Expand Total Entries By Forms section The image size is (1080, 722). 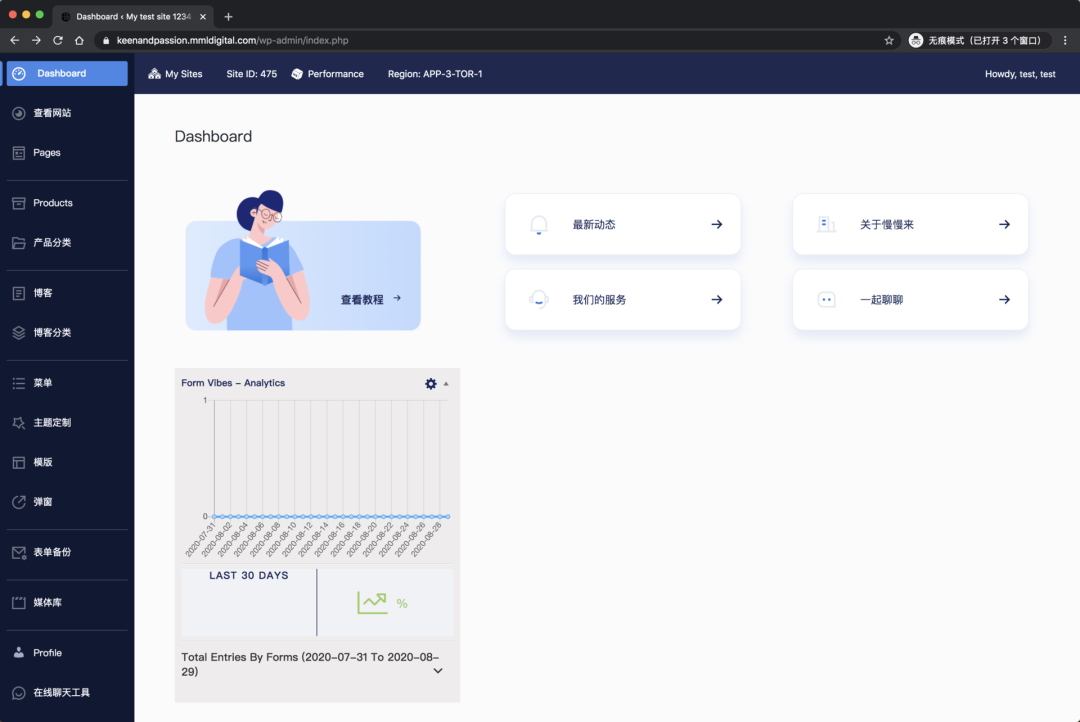437,671
